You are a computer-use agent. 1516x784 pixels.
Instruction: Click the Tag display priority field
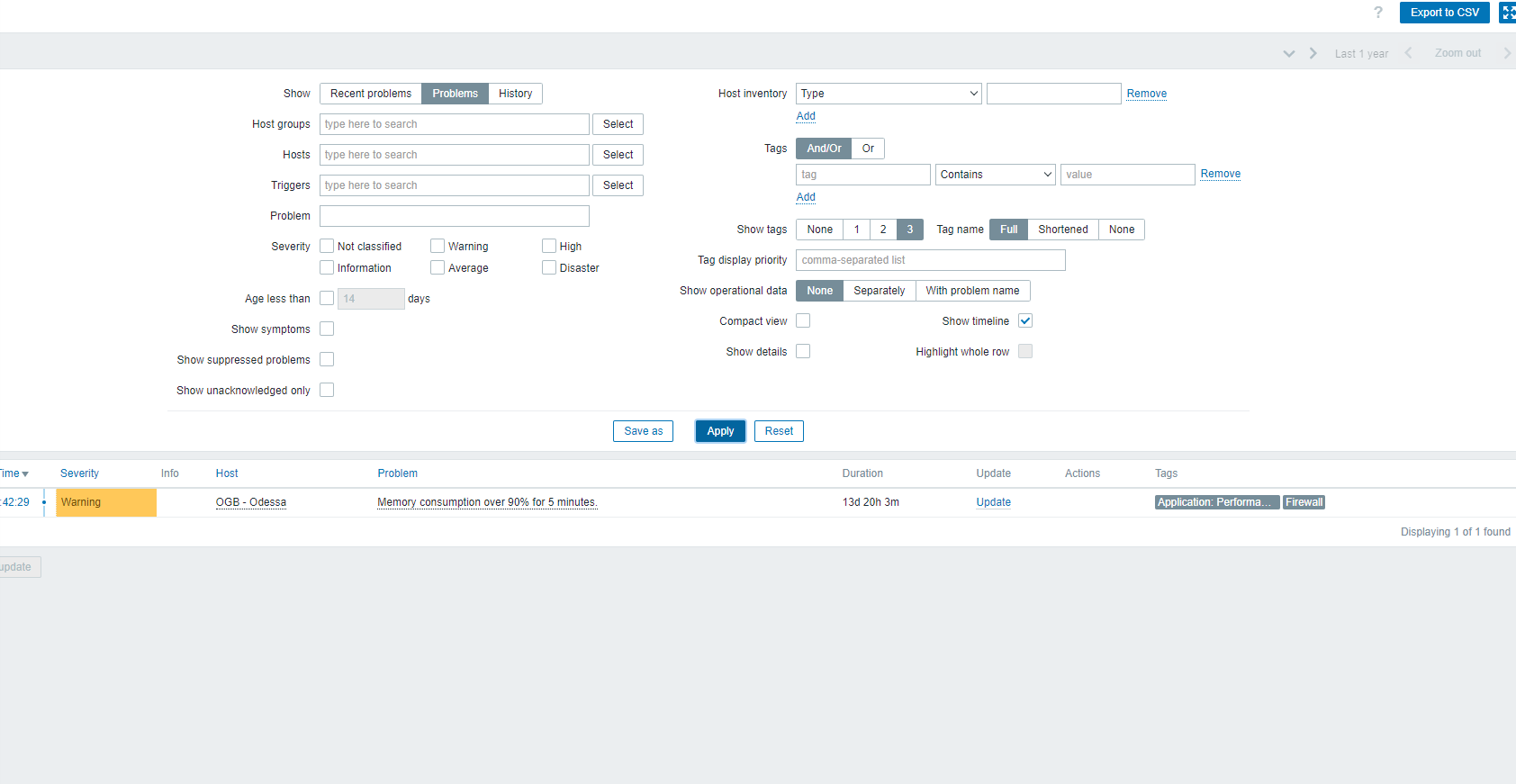[x=931, y=260]
